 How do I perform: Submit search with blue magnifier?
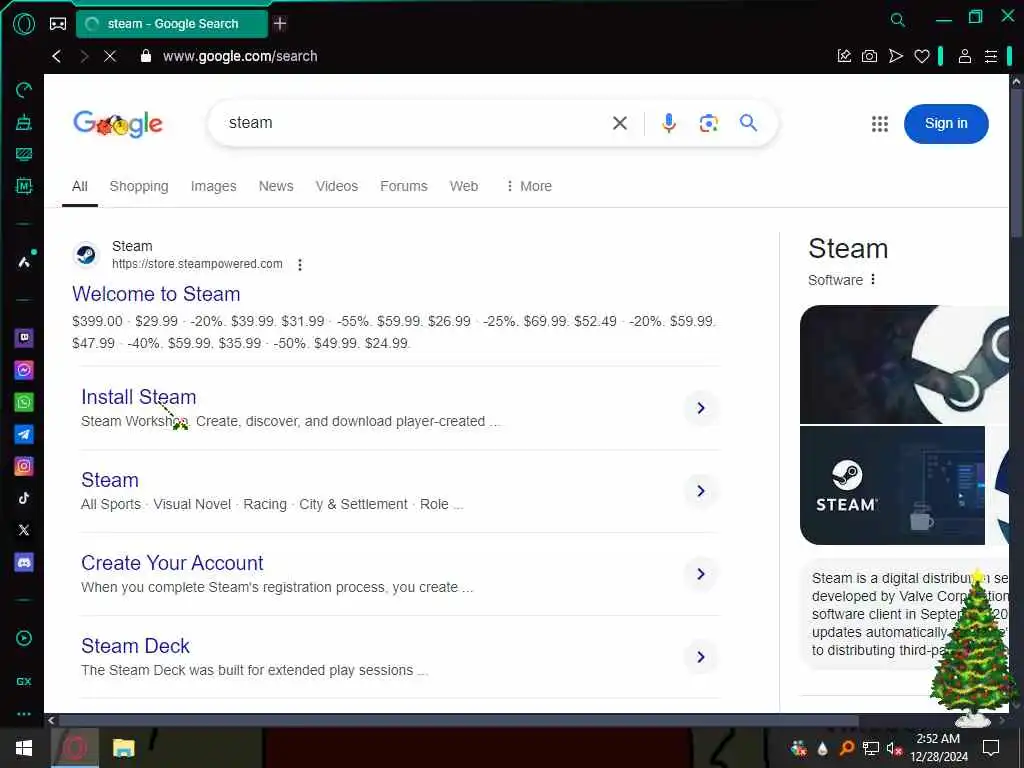pos(748,123)
